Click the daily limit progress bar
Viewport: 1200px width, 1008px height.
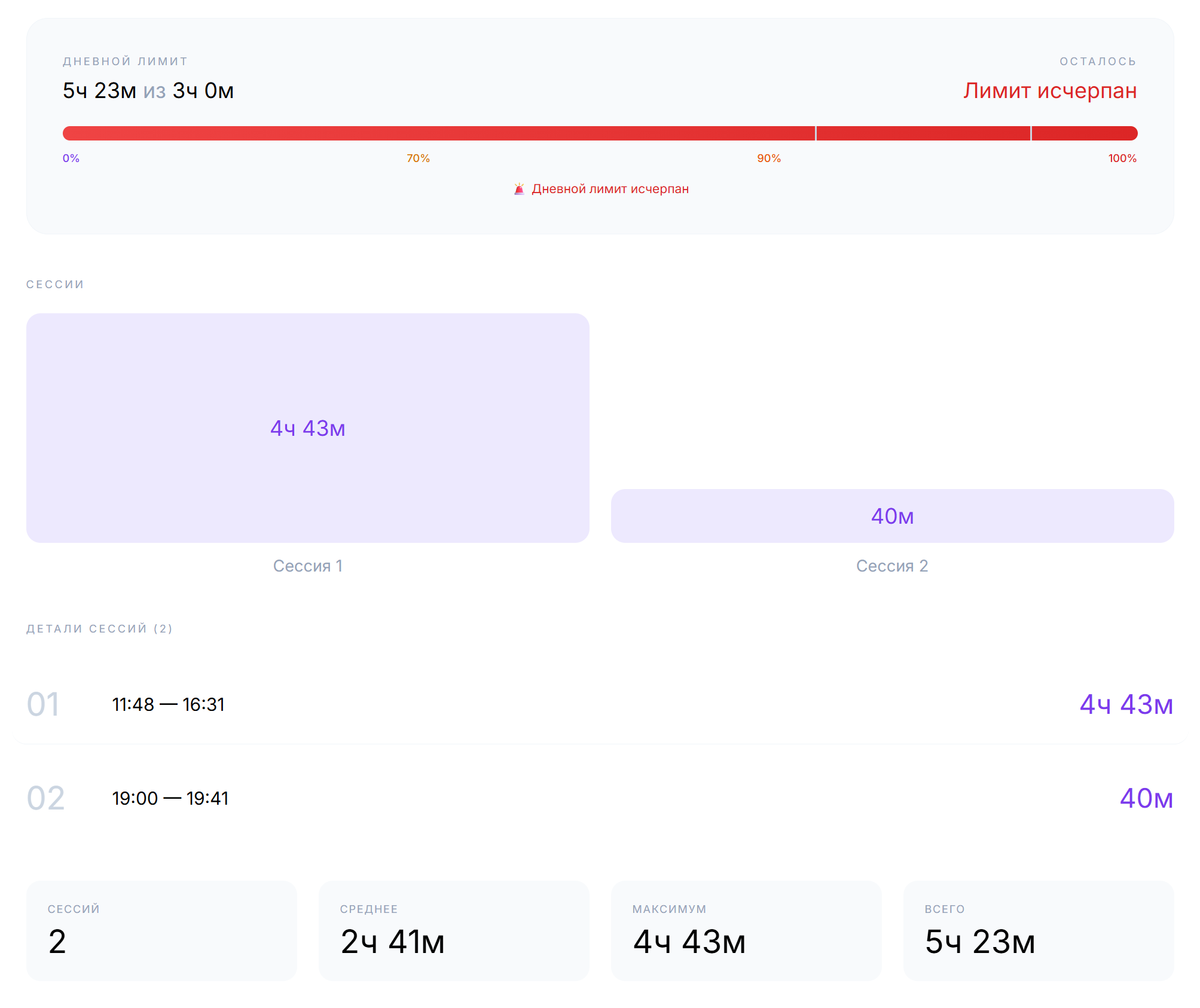598,133
